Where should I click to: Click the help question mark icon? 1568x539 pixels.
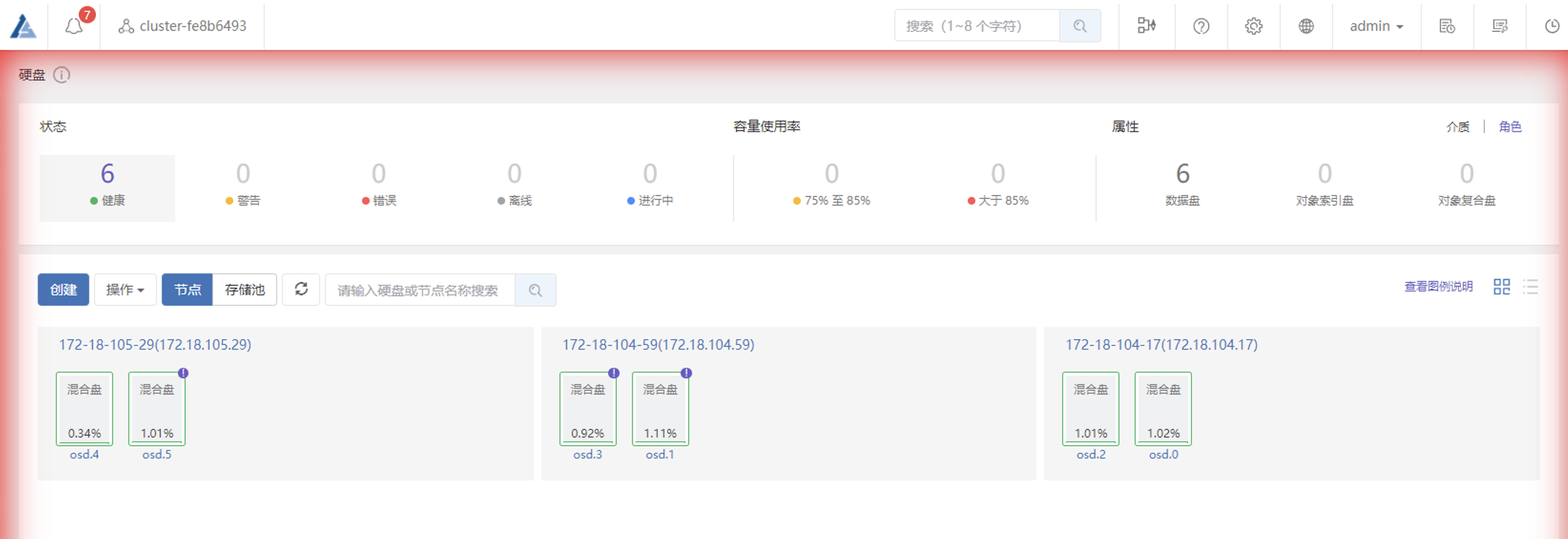1201,26
